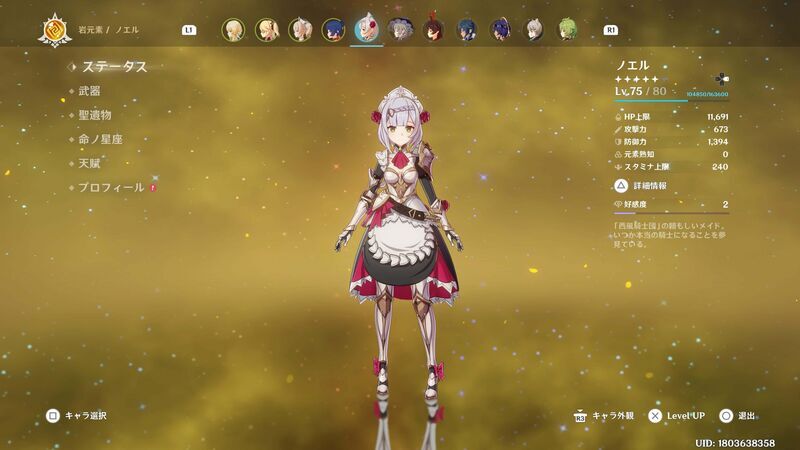The image size is (800, 450).
Task: Click the R1 next character button
Action: pos(610,30)
